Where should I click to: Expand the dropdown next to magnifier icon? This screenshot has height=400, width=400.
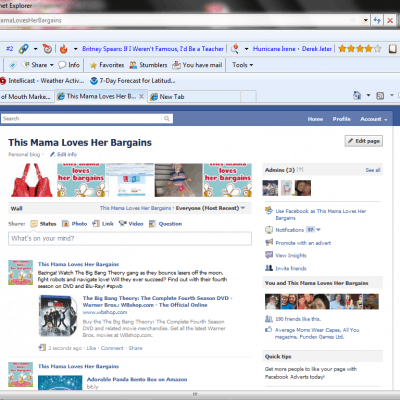pyautogui.click(x=246, y=49)
